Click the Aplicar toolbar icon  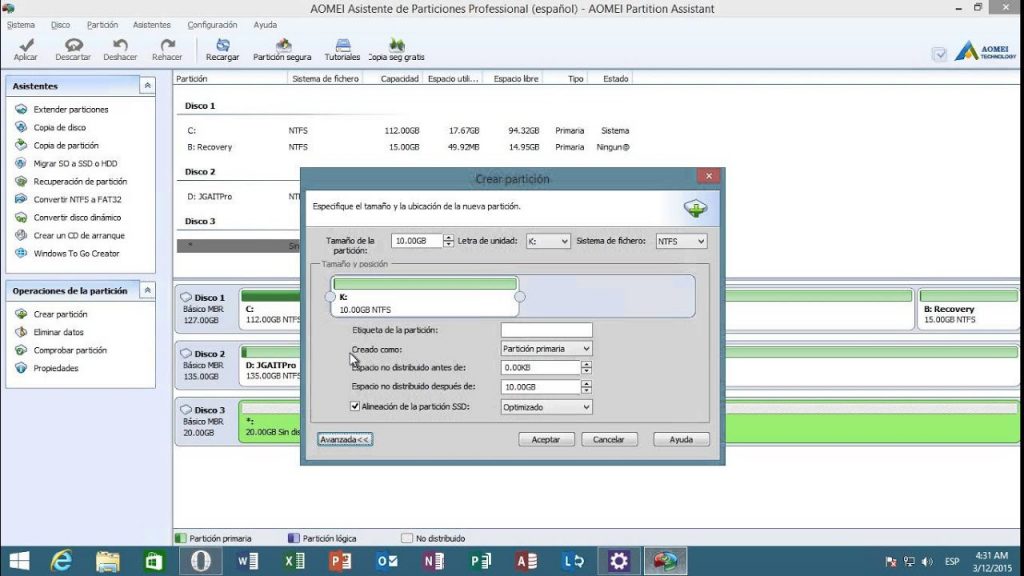pos(25,46)
